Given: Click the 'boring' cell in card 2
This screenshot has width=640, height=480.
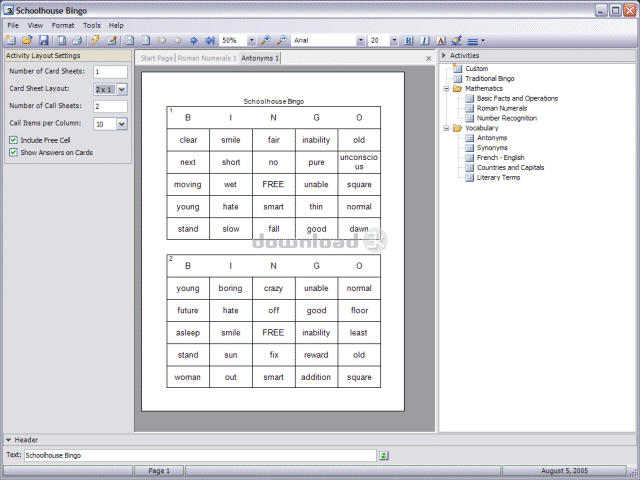Looking at the screenshot, I should pos(231,288).
